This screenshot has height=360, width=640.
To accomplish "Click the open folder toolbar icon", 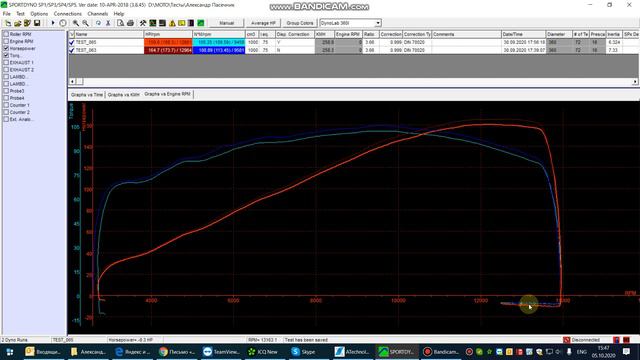I will click(17, 23).
